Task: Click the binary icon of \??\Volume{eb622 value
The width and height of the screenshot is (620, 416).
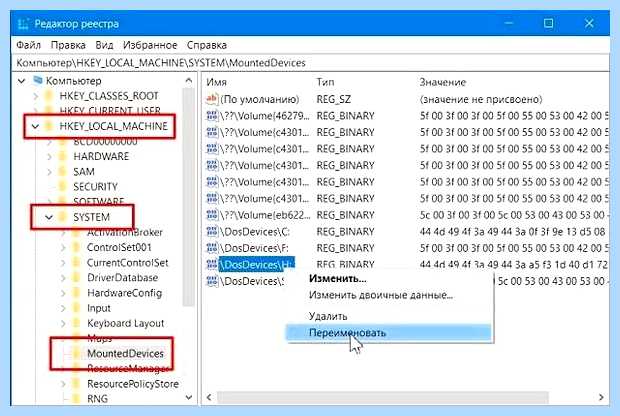Action: click(x=212, y=215)
